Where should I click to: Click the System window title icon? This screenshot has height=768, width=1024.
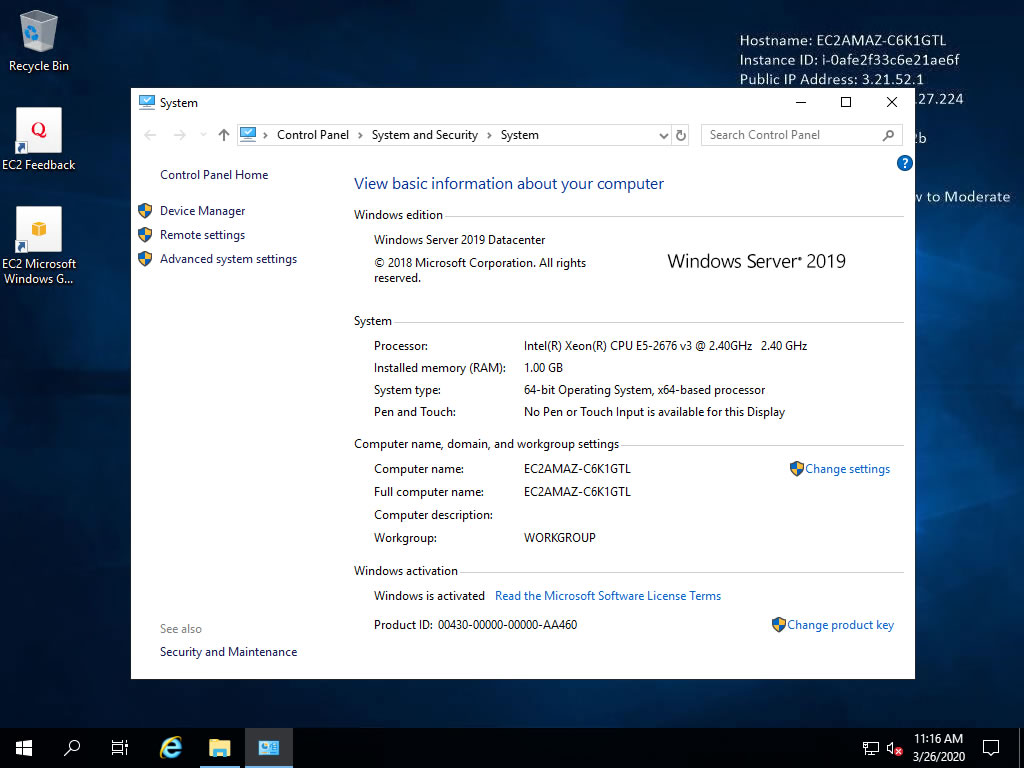click(147, 102)
